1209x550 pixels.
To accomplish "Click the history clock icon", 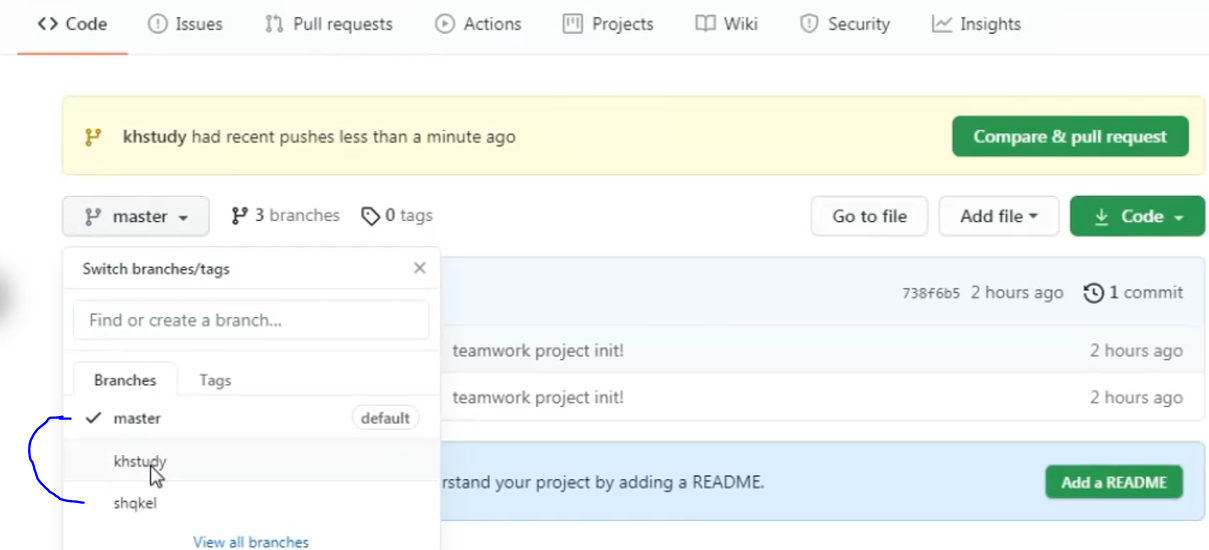I will (1094, 293).
